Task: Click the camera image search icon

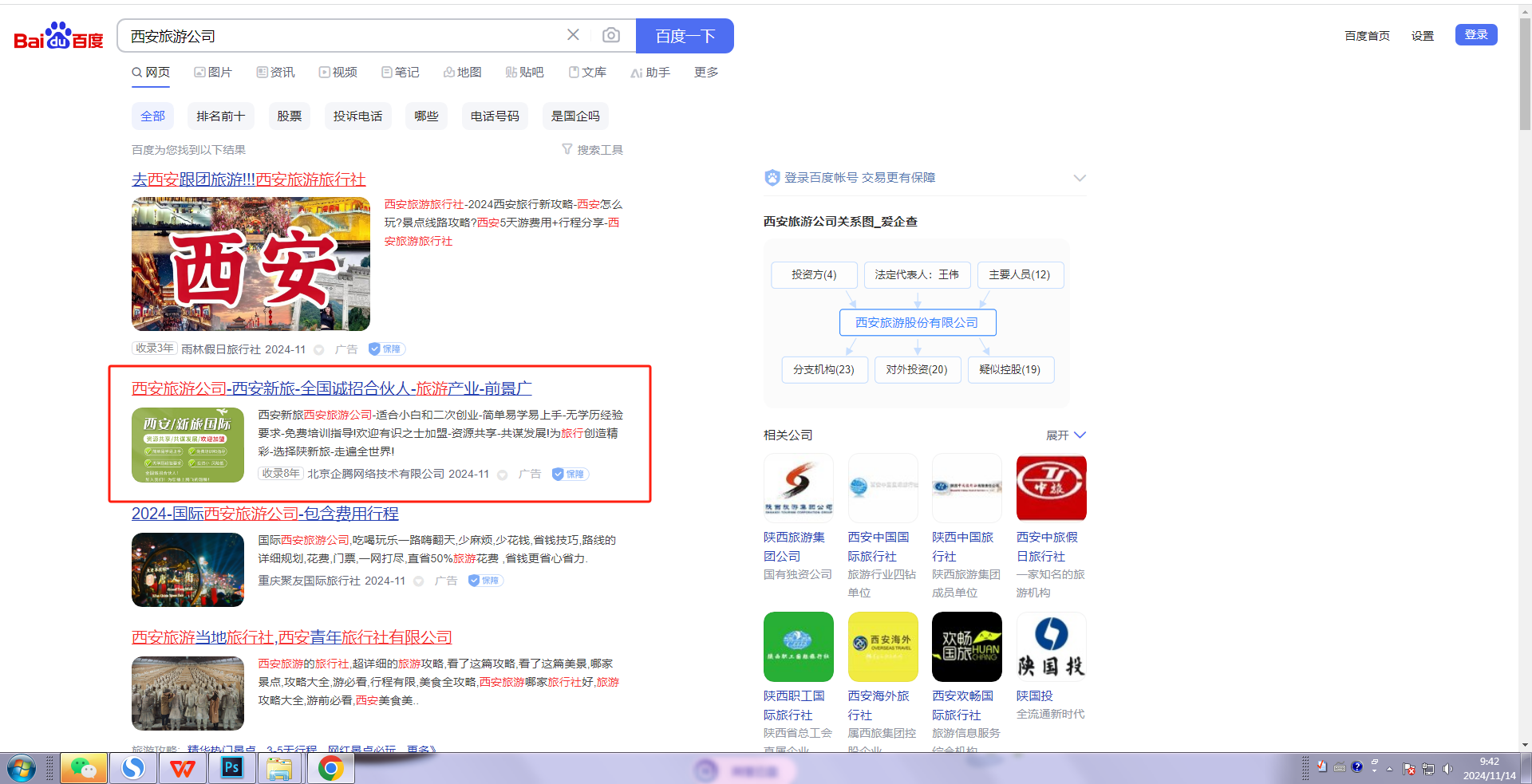Action: coord(611,35)
